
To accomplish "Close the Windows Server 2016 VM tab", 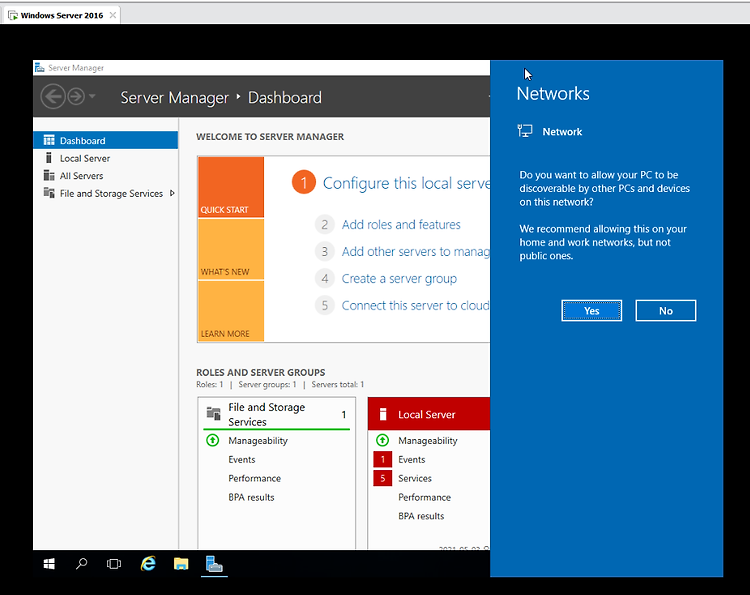I will point(113,15).
